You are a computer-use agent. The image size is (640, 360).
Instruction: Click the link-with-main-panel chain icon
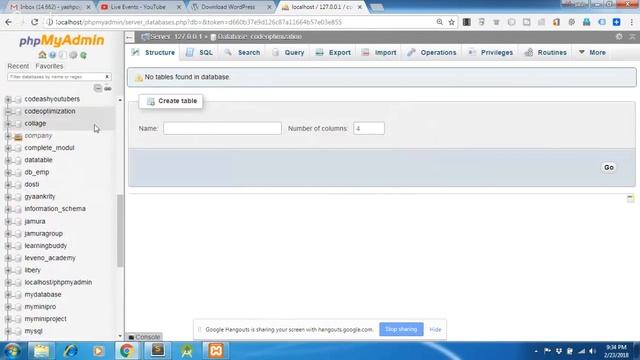point(108,88)
